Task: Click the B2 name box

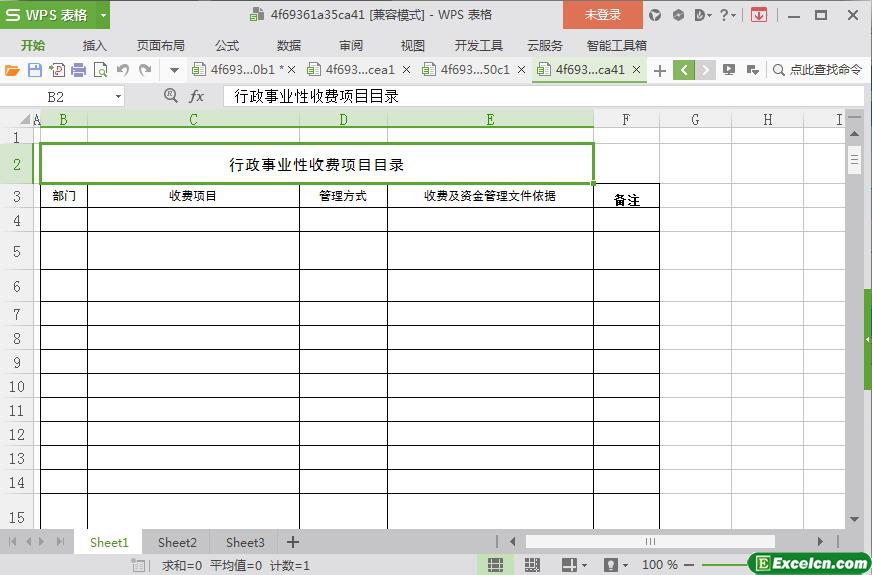Action: pyautogui.click(x=56, y=97)
